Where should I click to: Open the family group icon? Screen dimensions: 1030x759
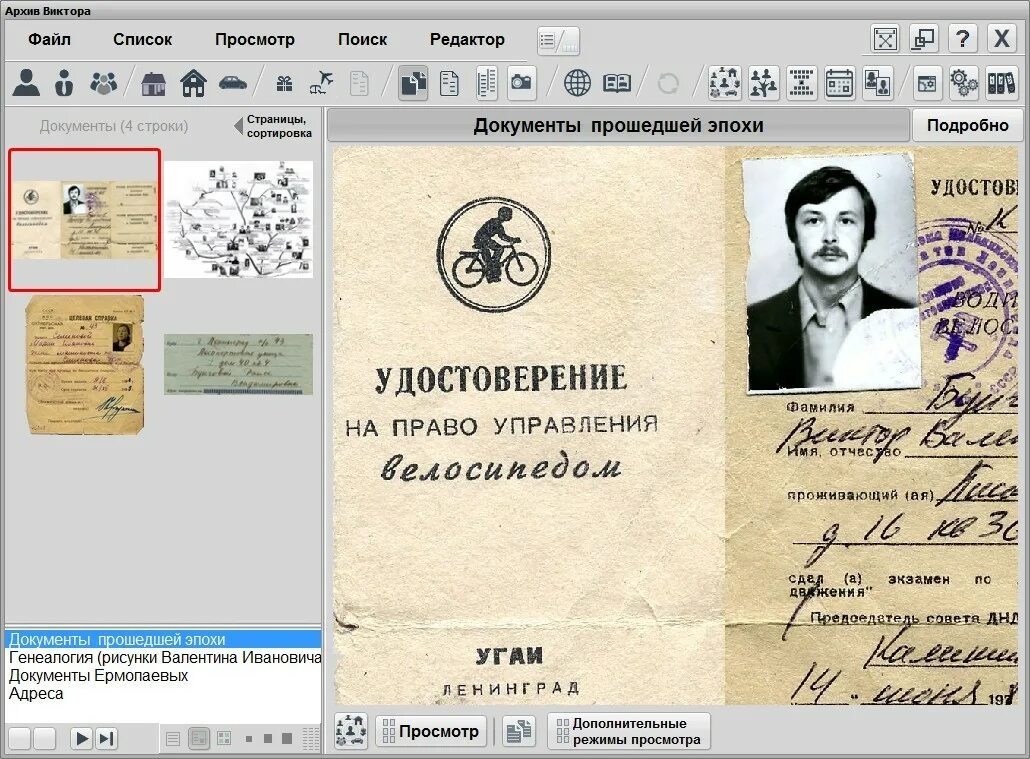(x=104, y=83)
